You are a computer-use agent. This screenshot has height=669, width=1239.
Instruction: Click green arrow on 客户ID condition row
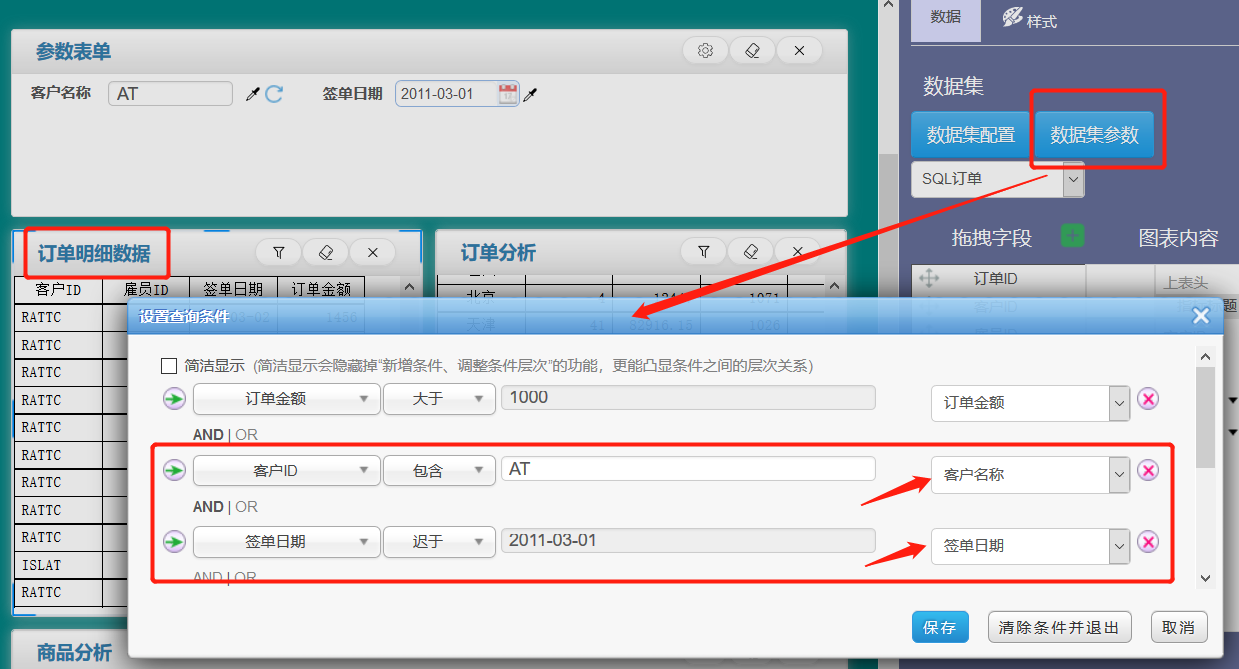175,470
